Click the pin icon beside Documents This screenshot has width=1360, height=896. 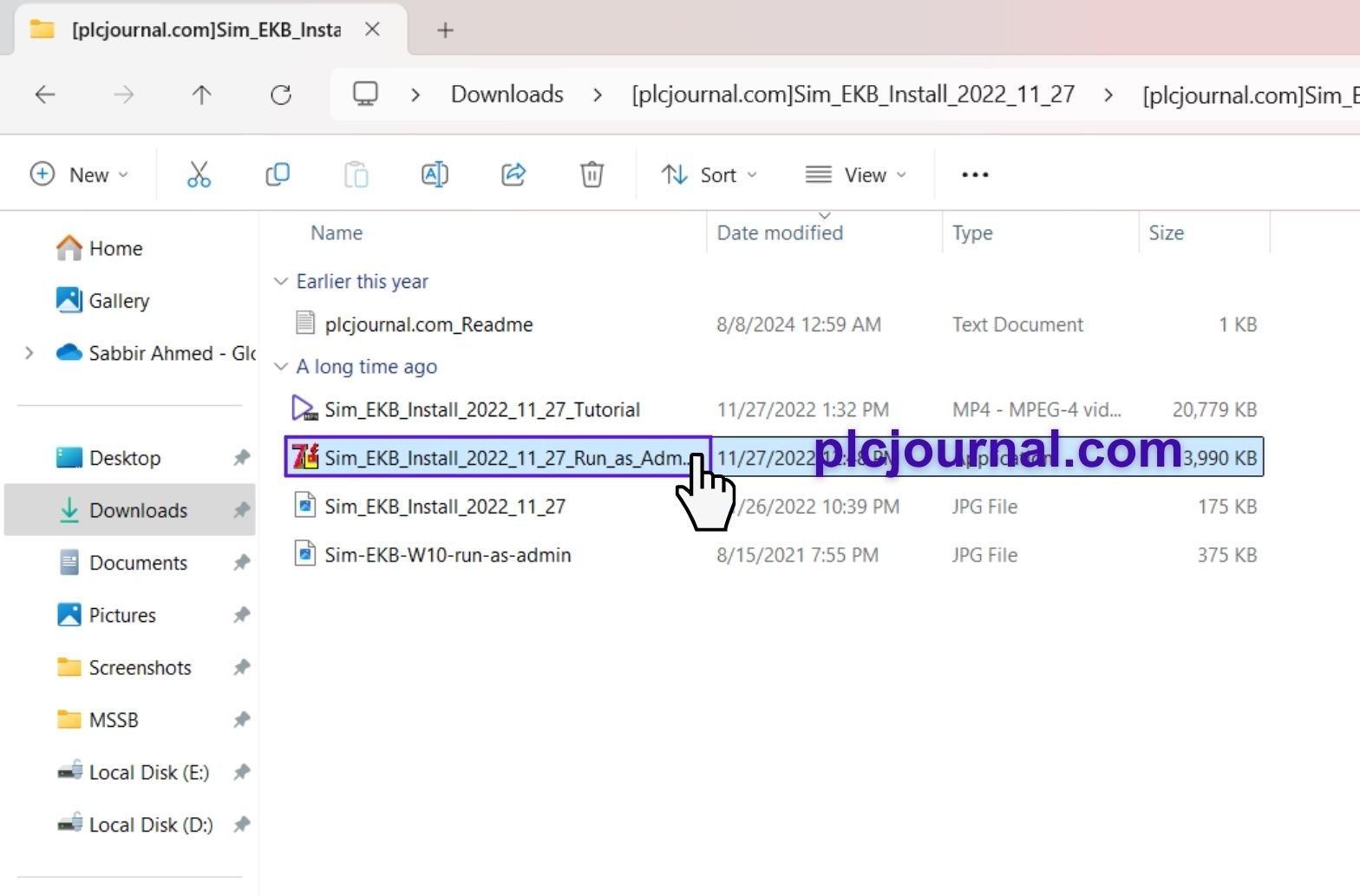point(242,562)
